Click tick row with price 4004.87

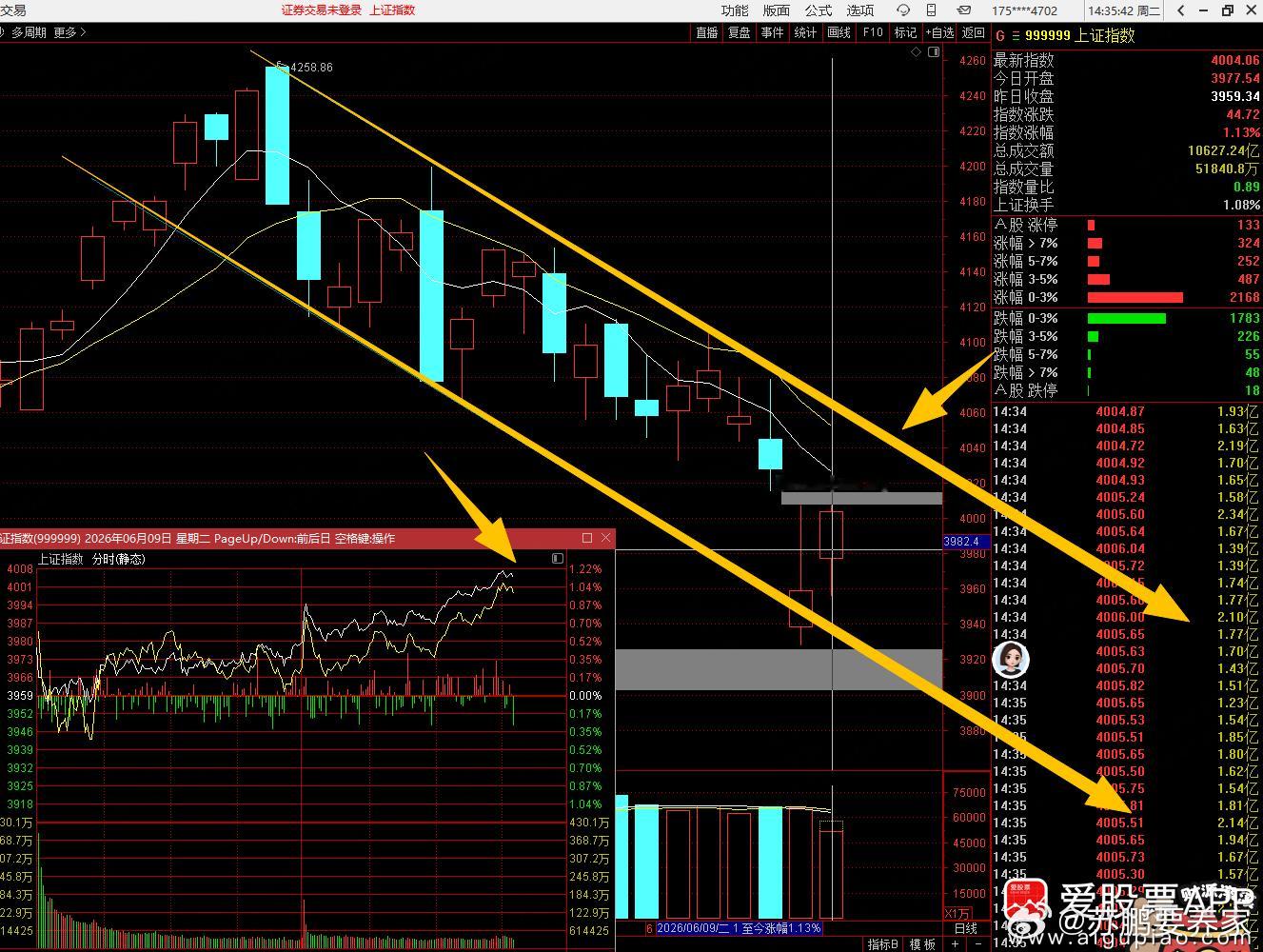[x=1127, y=411]
